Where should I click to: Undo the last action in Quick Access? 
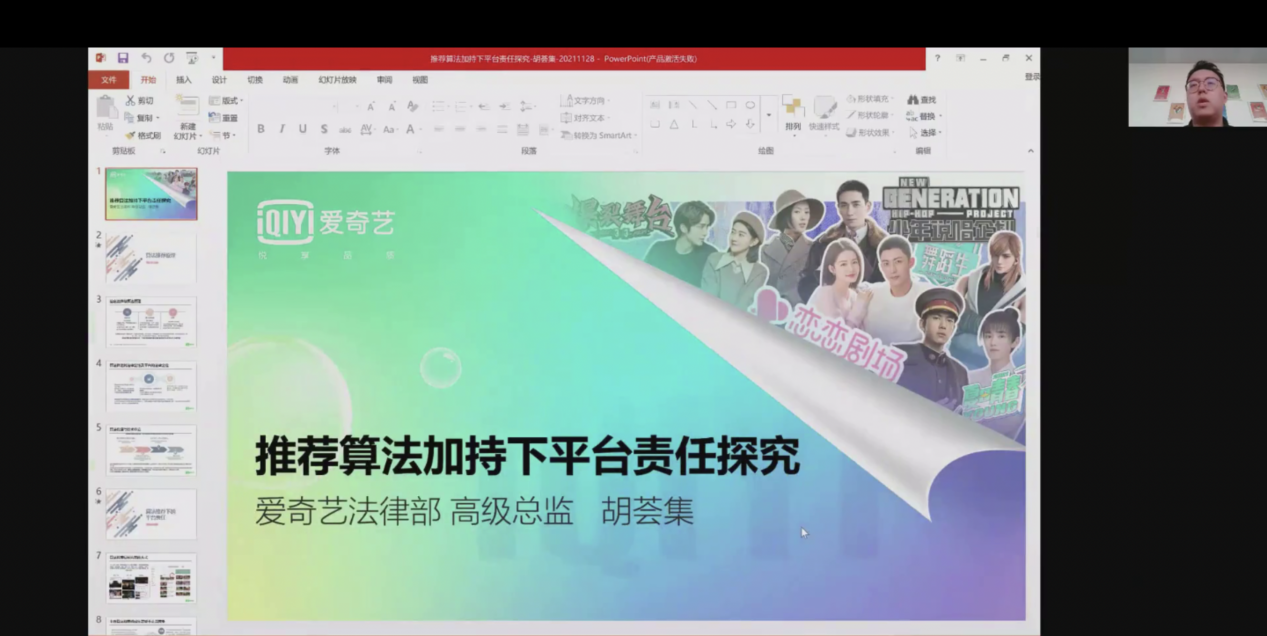tap(146, 58)
